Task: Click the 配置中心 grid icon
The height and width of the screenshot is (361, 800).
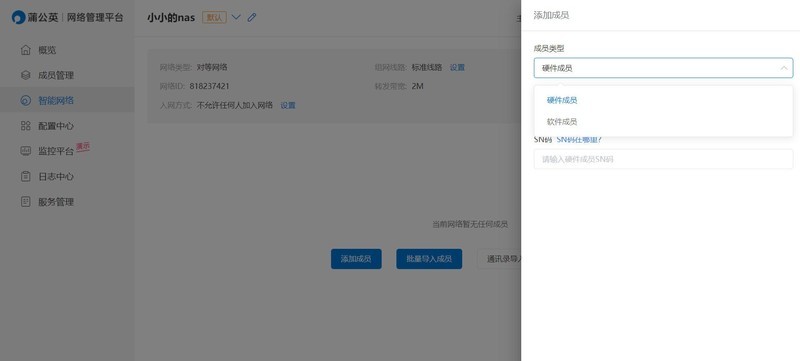Action: click(26, 126)
